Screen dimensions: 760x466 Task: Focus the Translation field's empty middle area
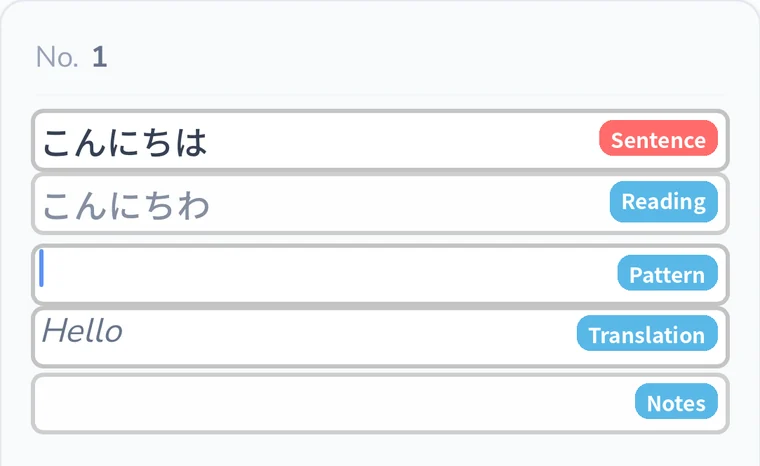(x=349, y=337)
